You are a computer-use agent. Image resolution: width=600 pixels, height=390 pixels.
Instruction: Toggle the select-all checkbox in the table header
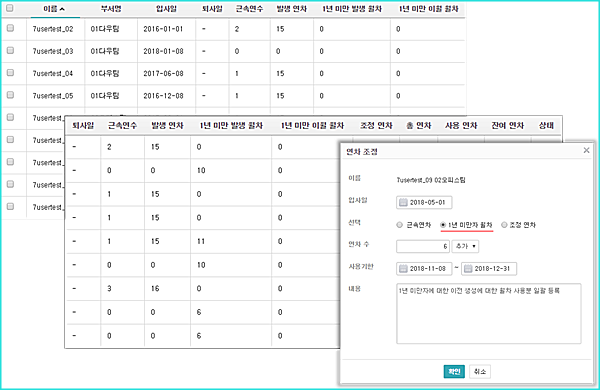(x=10, y=8)
